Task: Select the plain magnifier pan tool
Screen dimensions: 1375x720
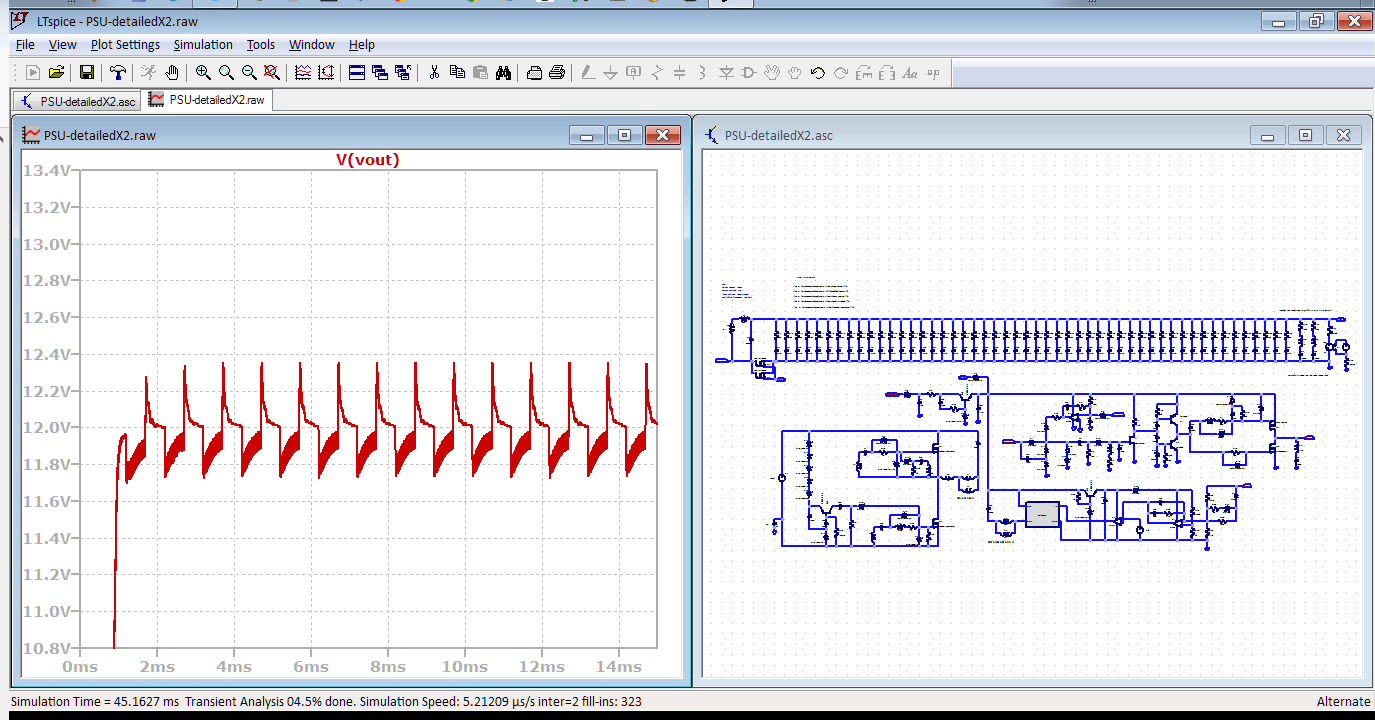Action: click(x=226, y=72)
